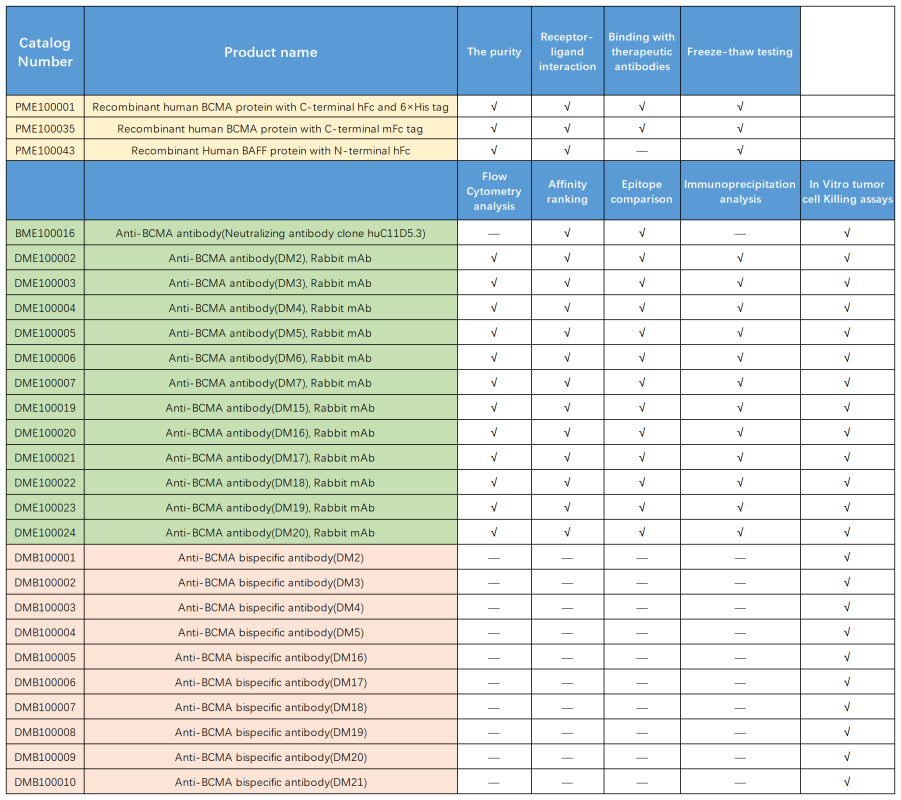The height and width of the screenshot is (800, 901).
Task: Click catalog number DMB100006
Action: pyautogui.click(x=45, y=683)
